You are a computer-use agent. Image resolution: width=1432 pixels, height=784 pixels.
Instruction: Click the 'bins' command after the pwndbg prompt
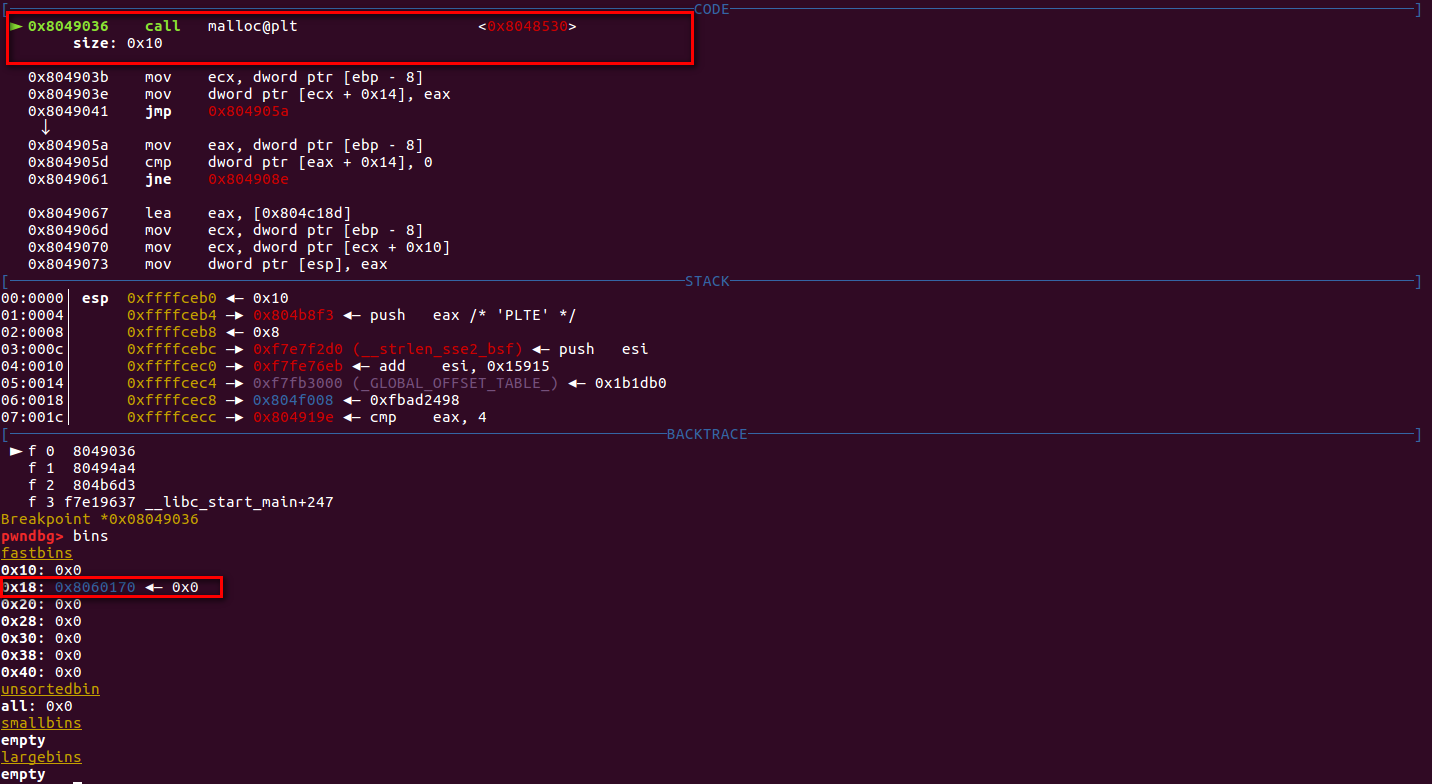[x=91, y=536]
